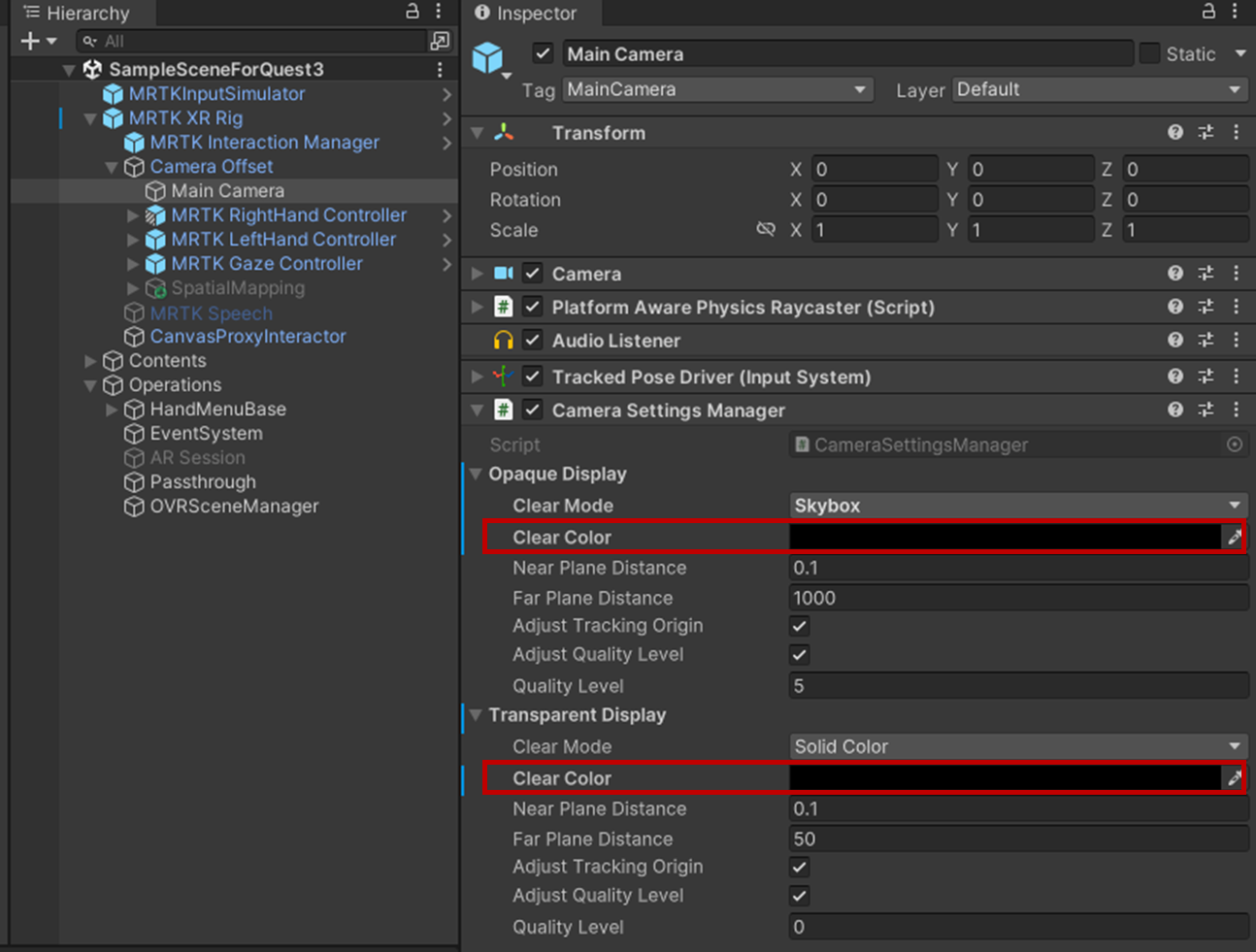
Task: Click the Scale constrain proportions link icon
Action: click(766, 230)
